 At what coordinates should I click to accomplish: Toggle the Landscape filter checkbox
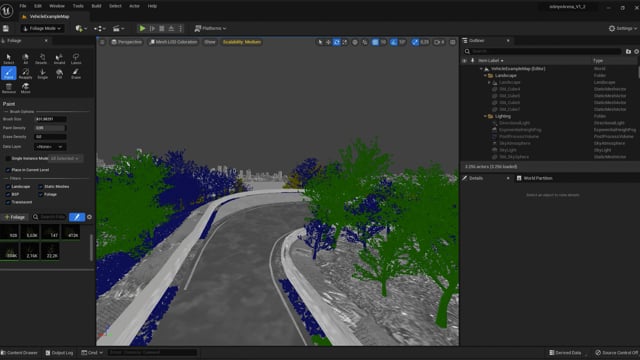8,187
